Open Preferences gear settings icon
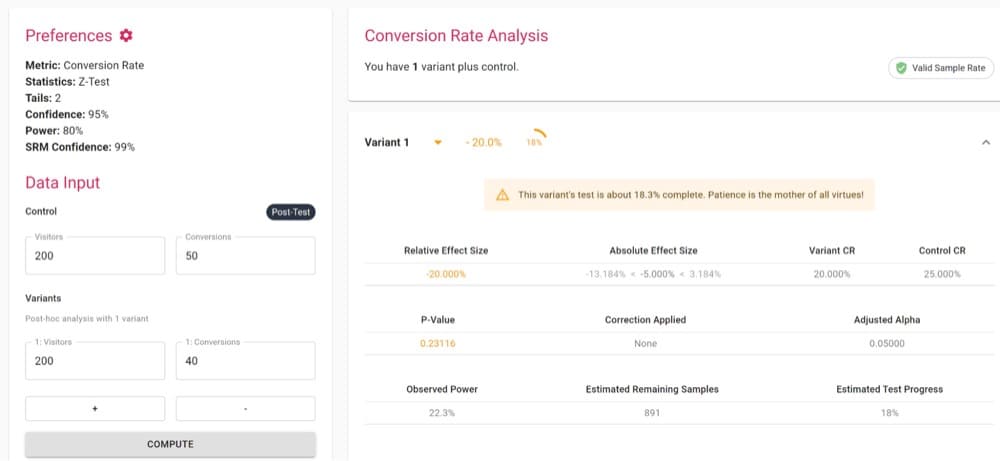 coord(126,36)
